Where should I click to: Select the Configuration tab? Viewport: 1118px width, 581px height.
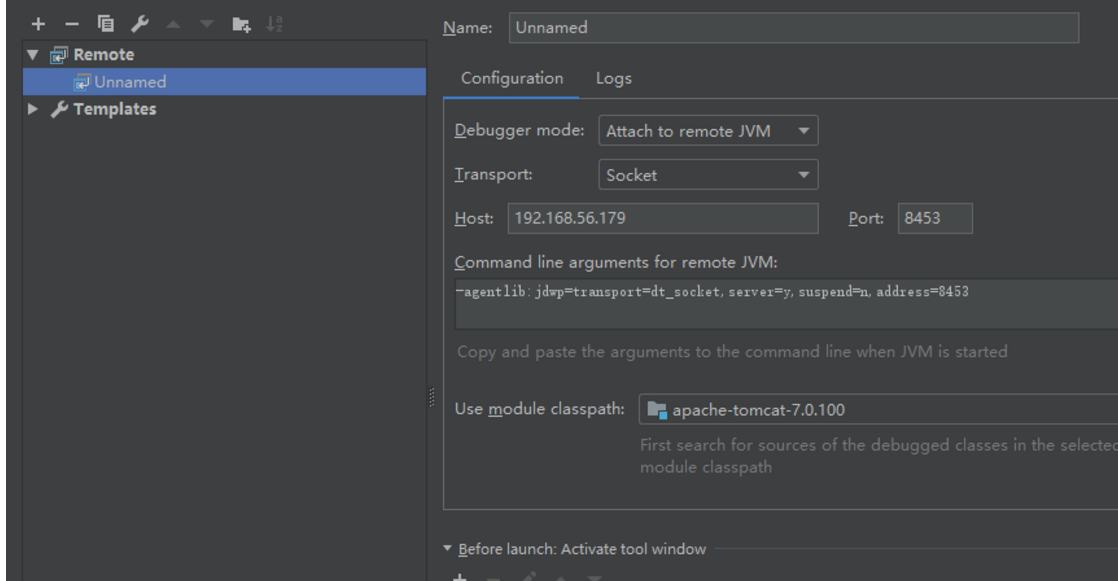512,78
